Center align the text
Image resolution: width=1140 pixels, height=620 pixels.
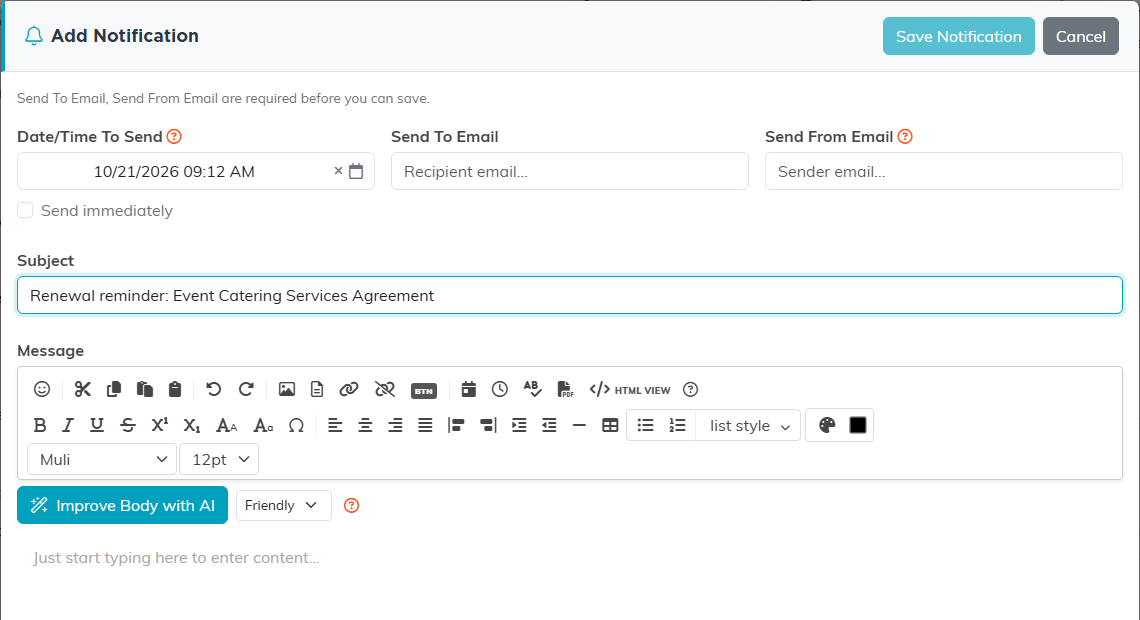[365, 425]
